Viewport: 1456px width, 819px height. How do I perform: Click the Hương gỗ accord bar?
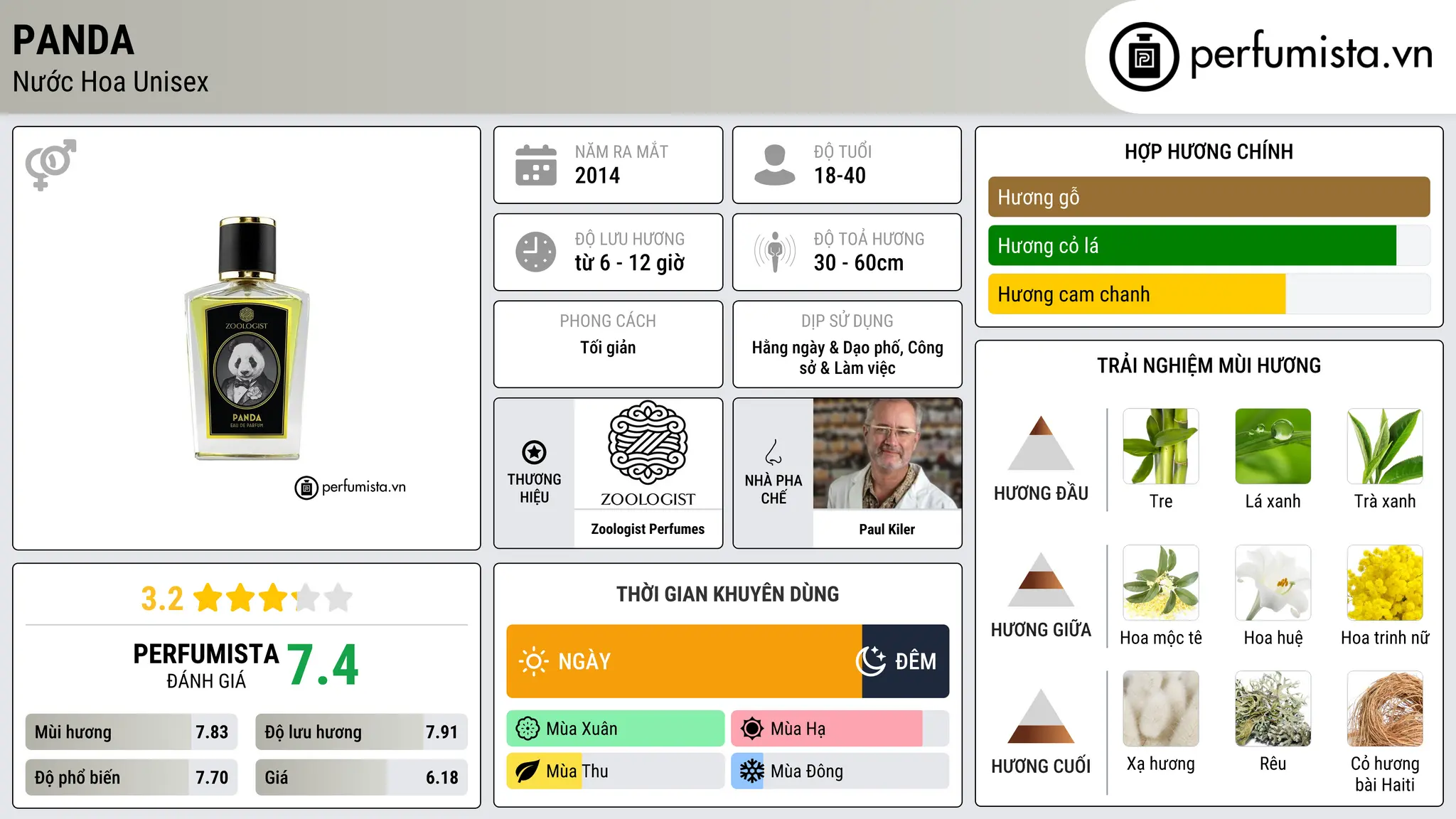(x=1209, y=197)
